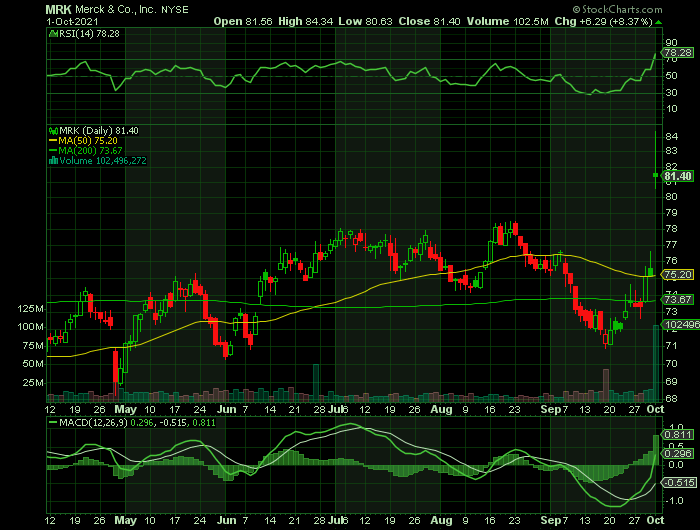Click the Aug label on the price chart axis
The height and width of the screenshot is (530, 700).
click(x=442, y=409)
